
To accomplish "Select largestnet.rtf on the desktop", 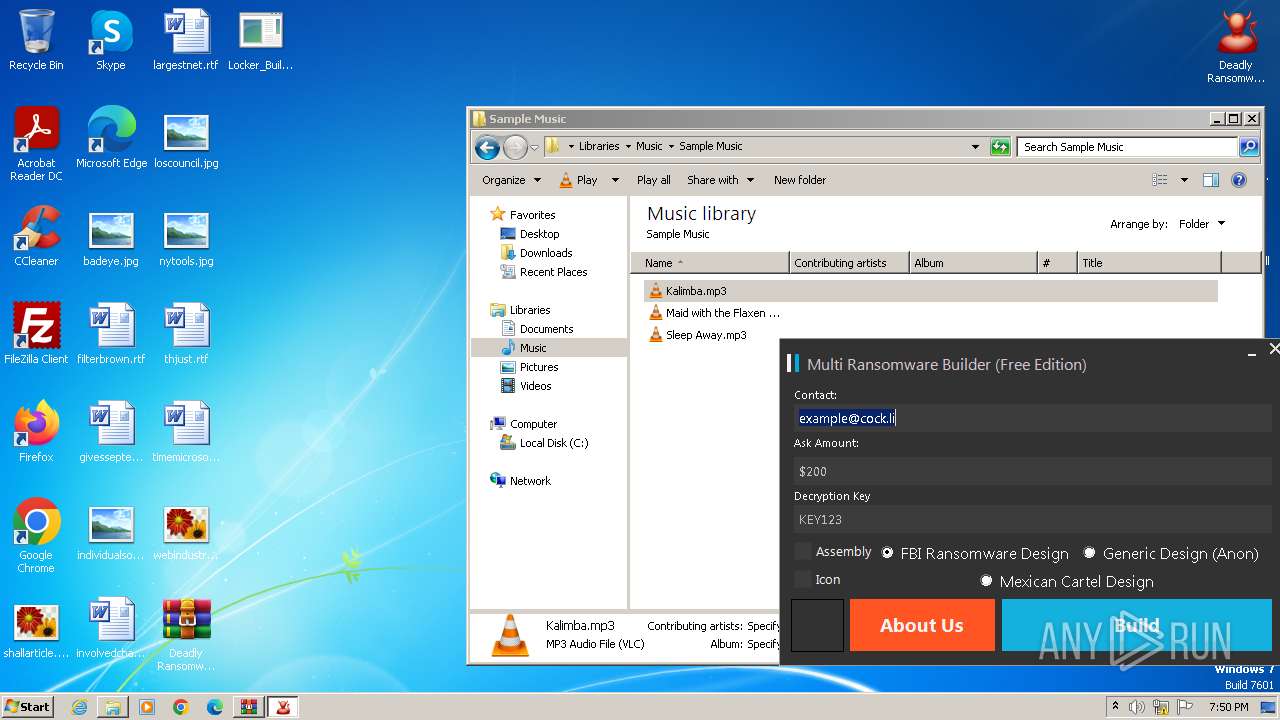I will [186, 40].
